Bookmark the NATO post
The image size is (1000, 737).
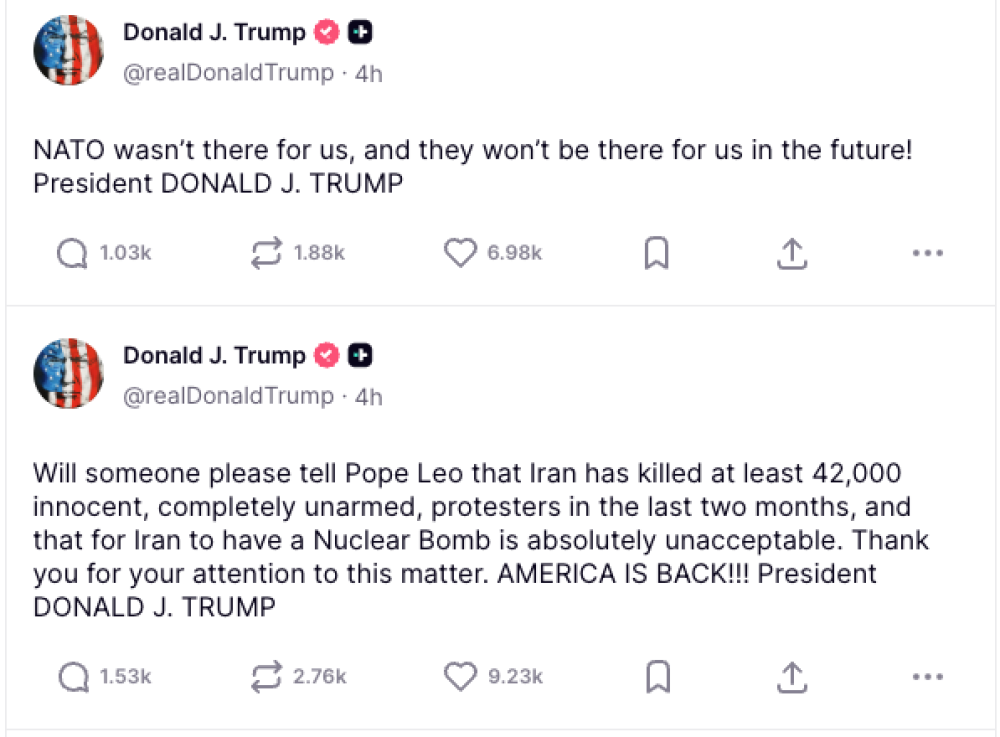pos(656,254)
